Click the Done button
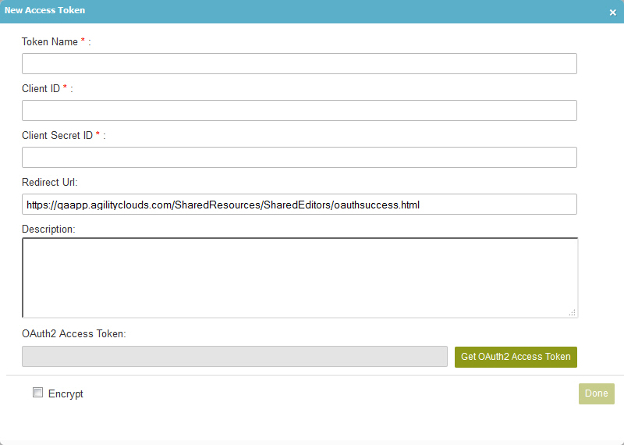 (597, 394)
